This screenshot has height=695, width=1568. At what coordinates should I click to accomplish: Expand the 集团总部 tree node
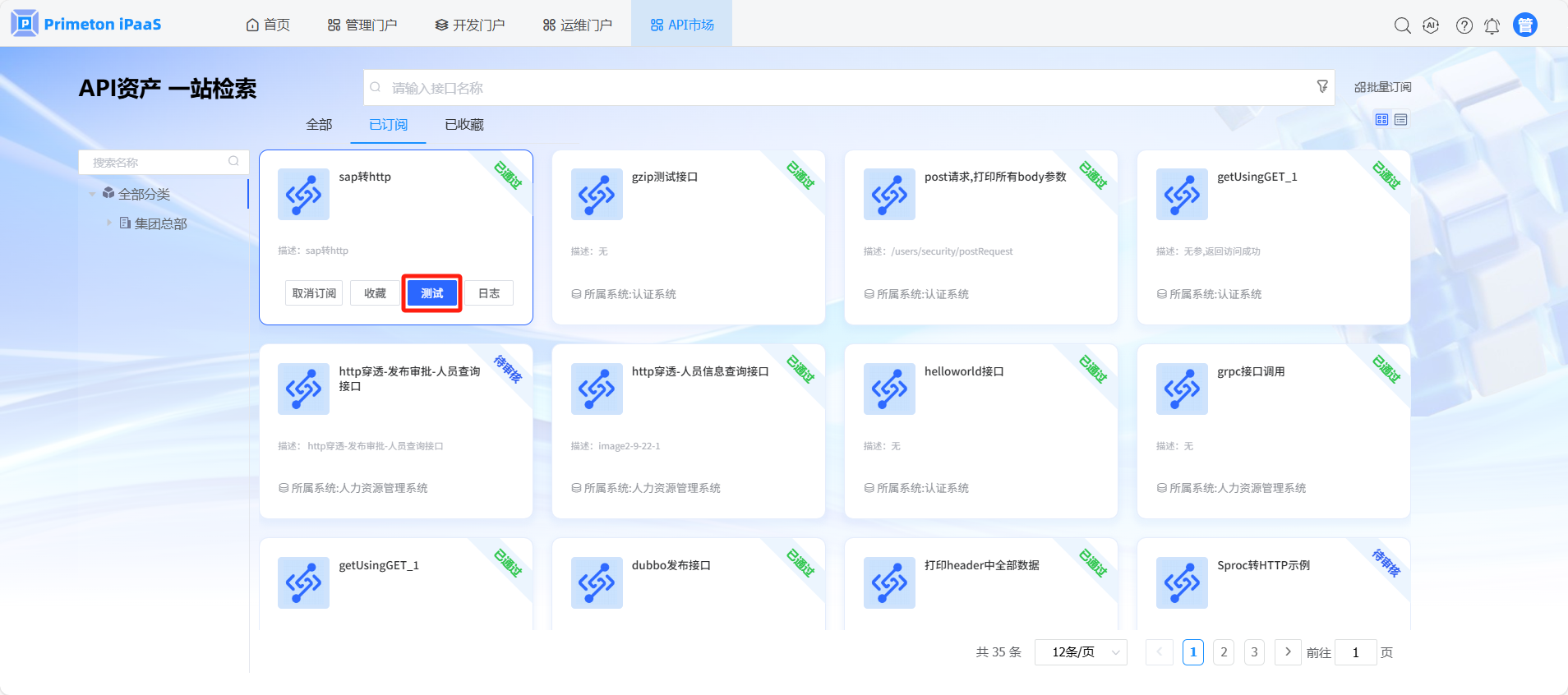point(108,223)
